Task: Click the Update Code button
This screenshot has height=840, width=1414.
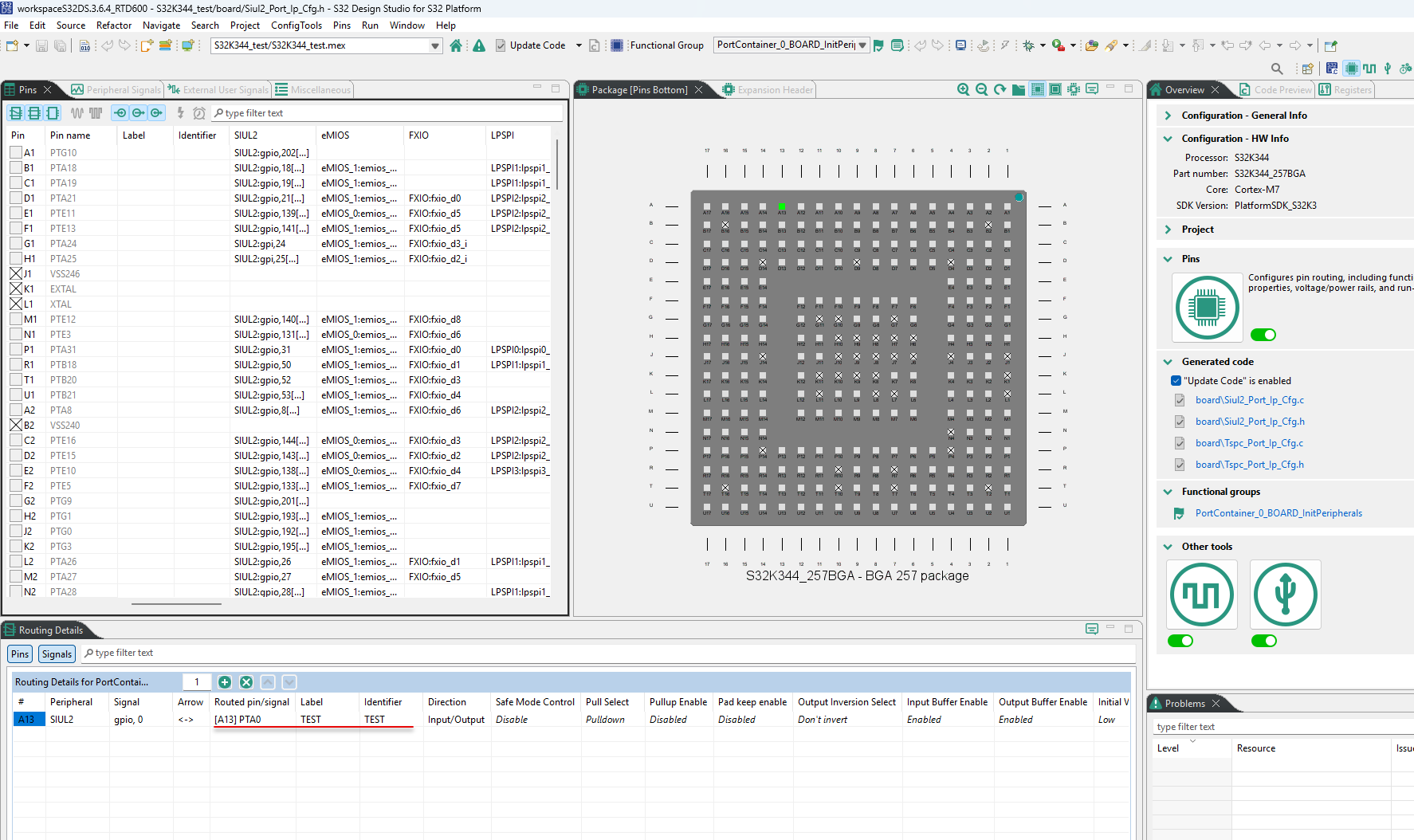Action: (x=530, y=45)
